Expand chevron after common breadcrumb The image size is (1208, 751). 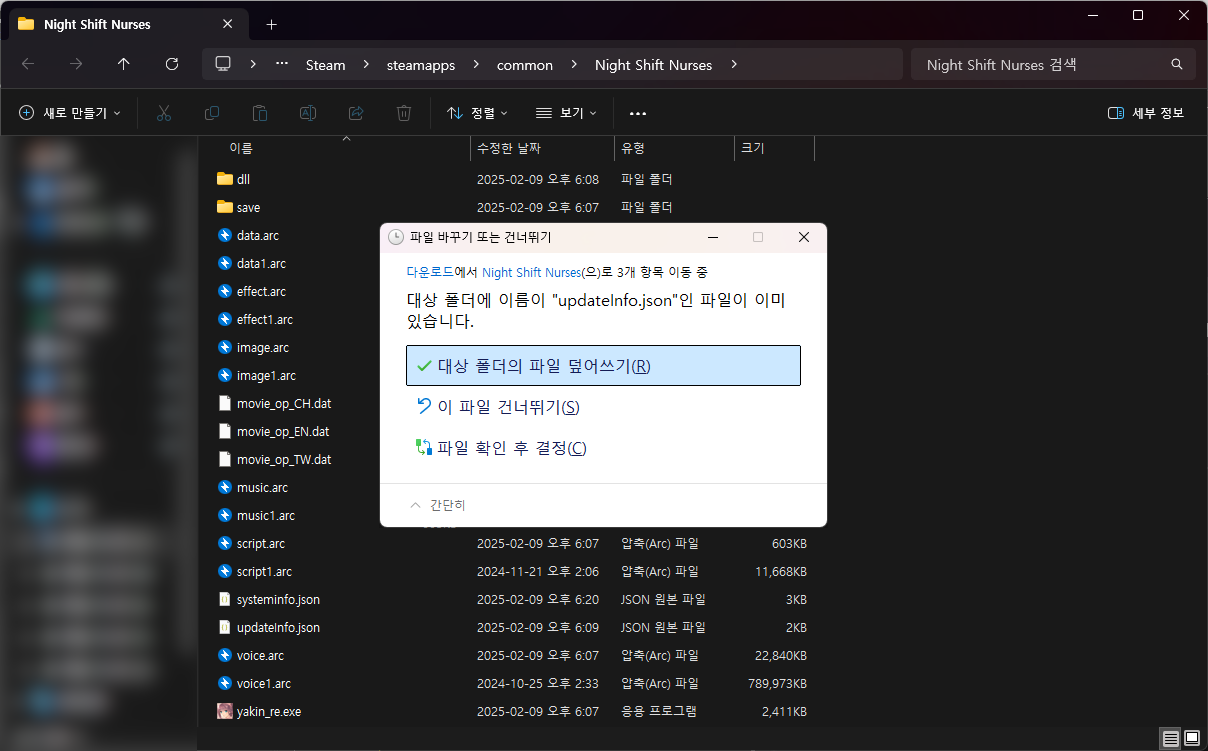tap(574, 64)
